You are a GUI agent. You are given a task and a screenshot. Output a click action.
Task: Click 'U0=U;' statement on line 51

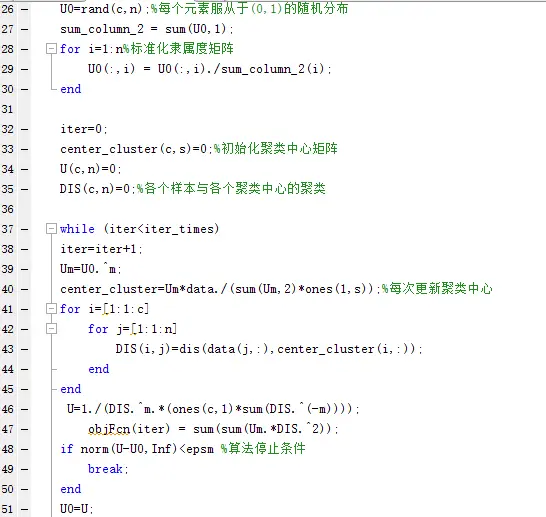(77, 509)
